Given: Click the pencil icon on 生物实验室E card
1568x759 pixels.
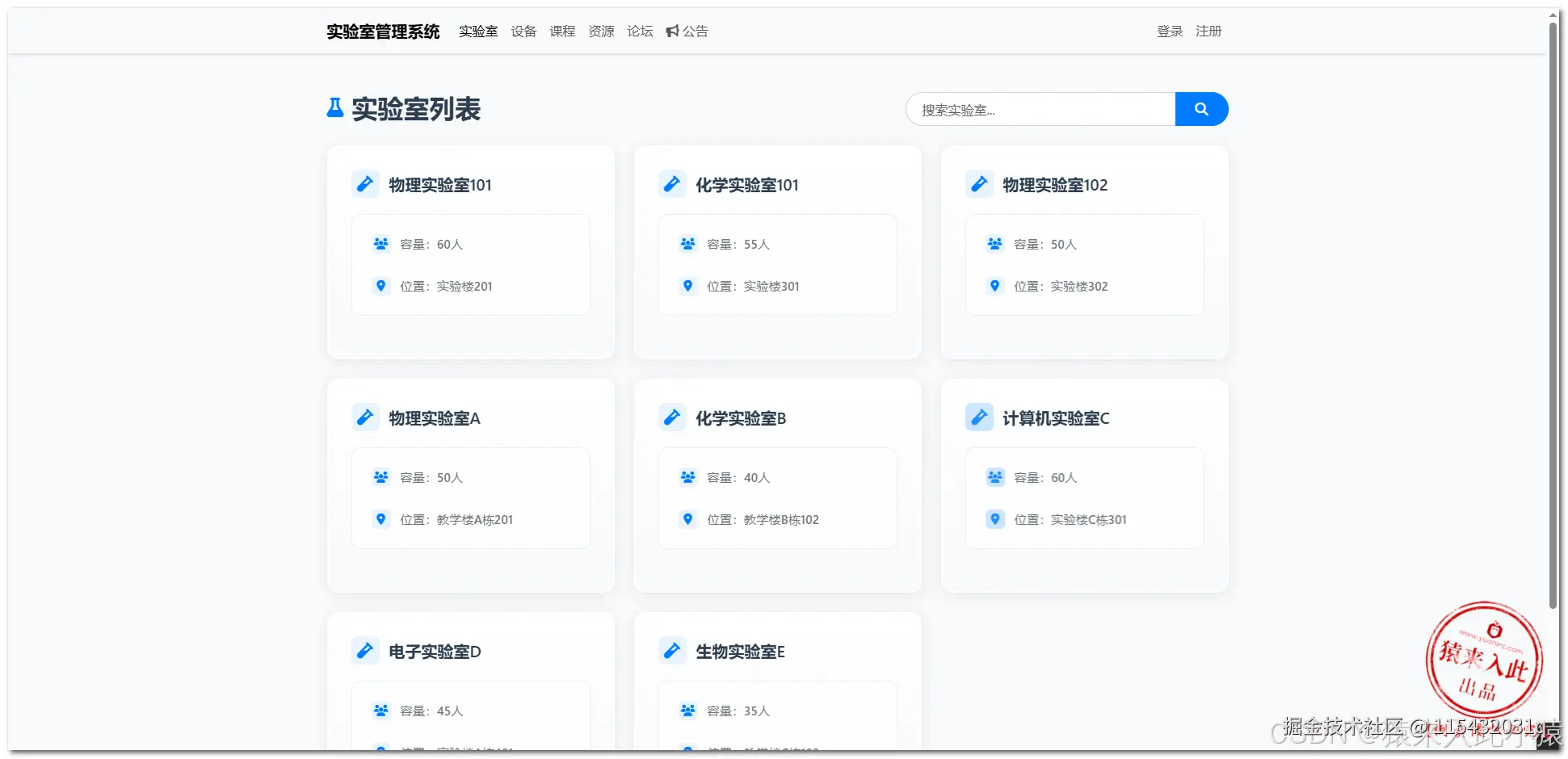Looking at the screenshot, I should pos(672,650).
